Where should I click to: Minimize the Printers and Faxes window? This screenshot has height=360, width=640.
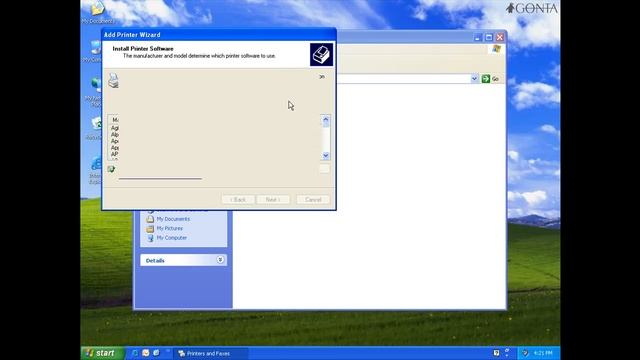[x=478, y=38]
